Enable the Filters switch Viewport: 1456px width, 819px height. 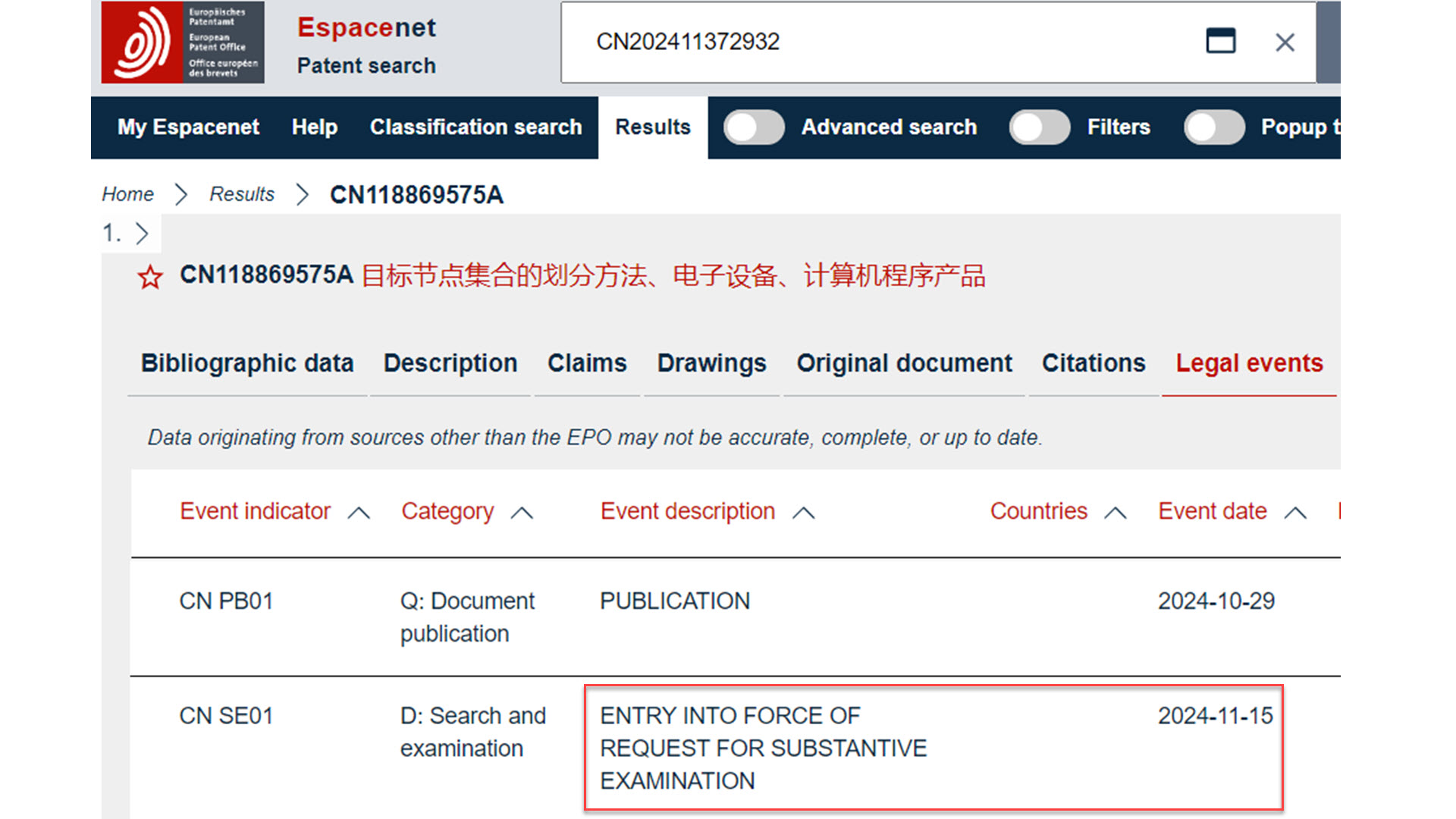(x=1039, y=127)
